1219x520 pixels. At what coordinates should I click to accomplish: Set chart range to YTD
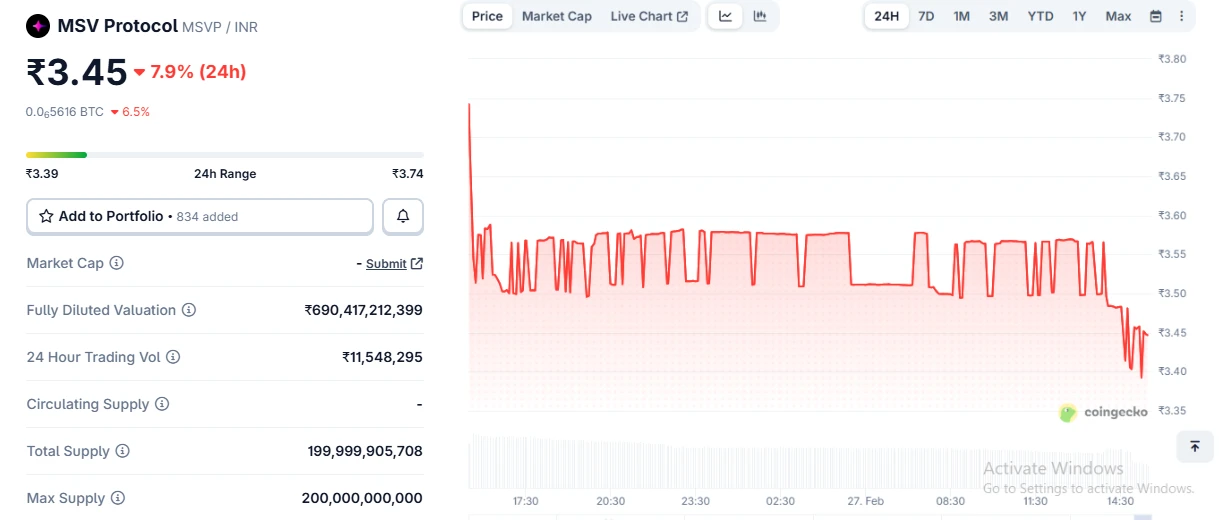(x=1041, y=16)
